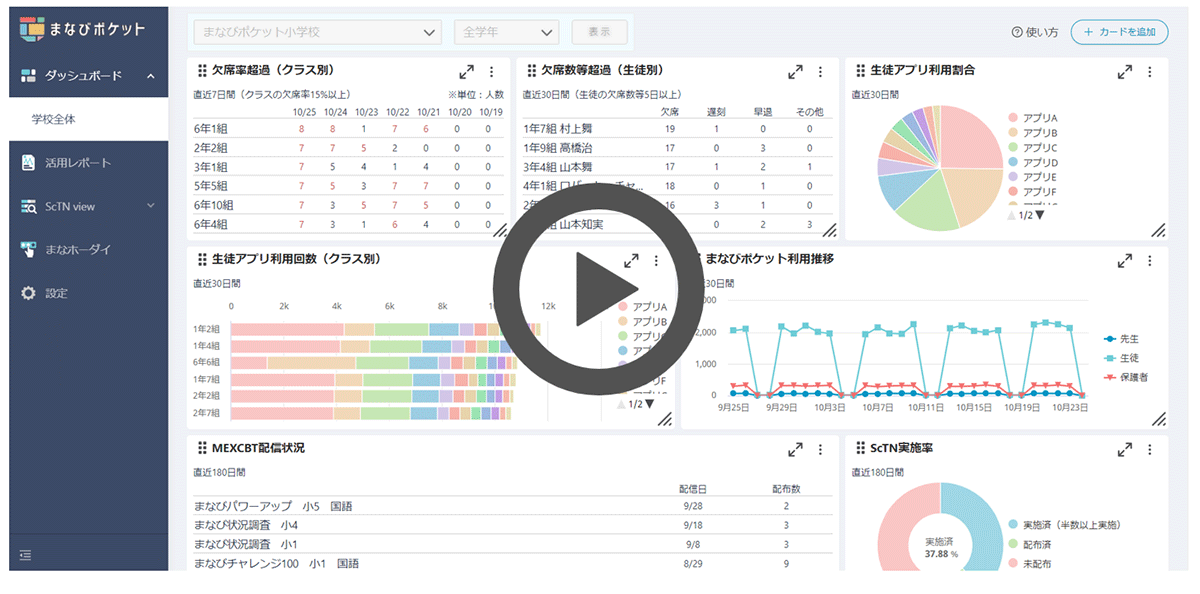Toggle the 先生 series in line chart legend
Screen dimensions: 1200x594
(x=1121, y=339)
